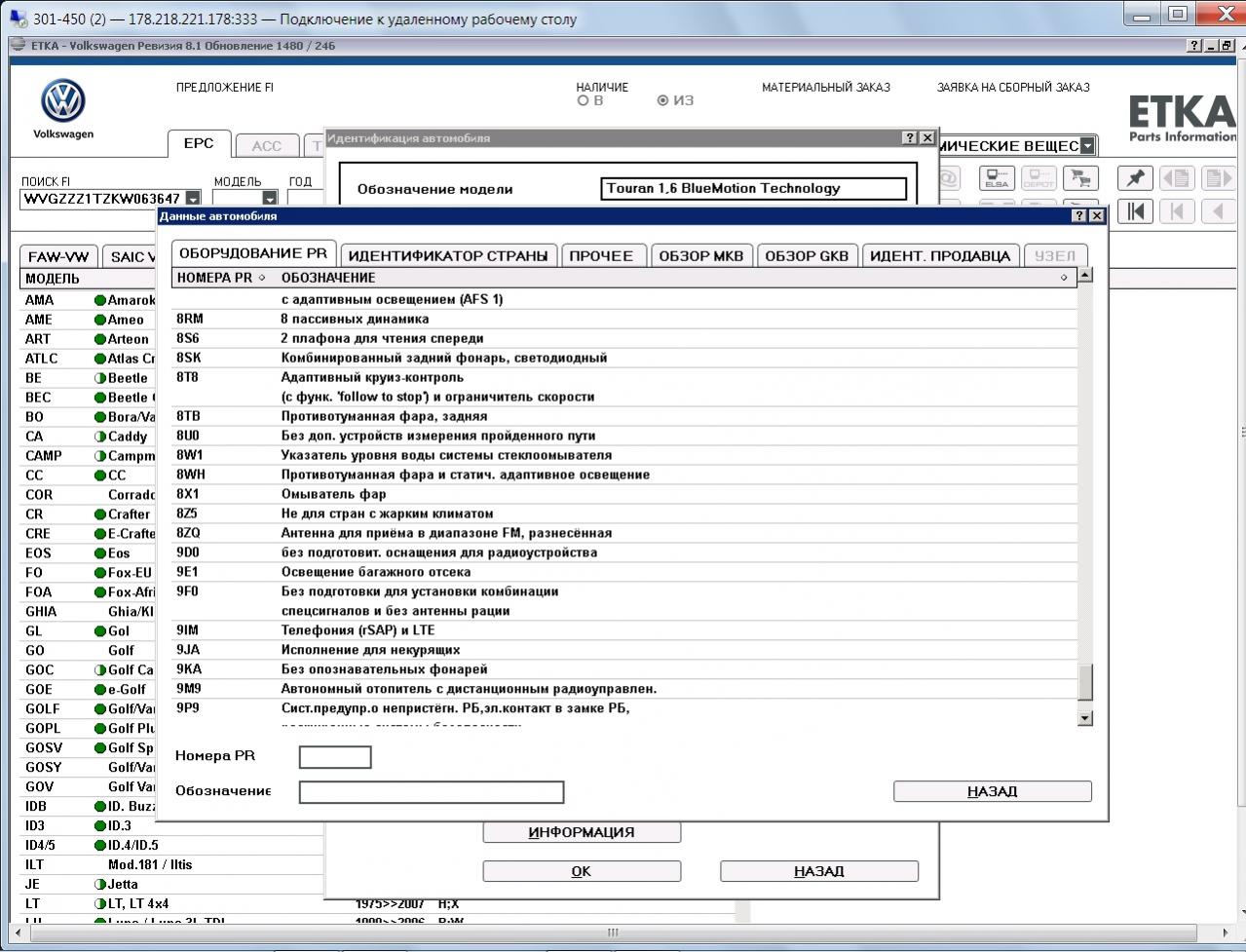Select the 9E1 'Освещение багажного отсека' row

pyautogui.click(x=625, y=572)
